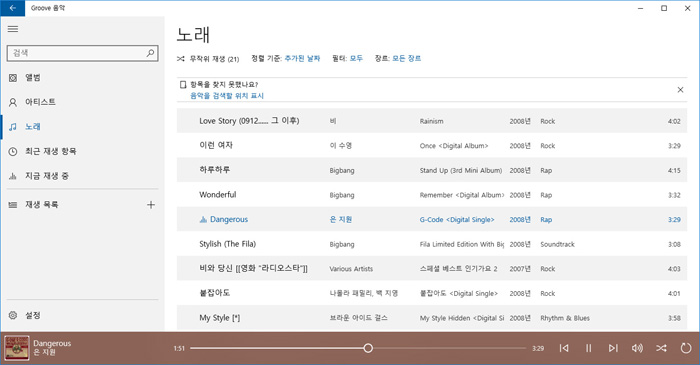The image size is (700, 365).
Task: Select the Wonderful song
Action: 432,195
